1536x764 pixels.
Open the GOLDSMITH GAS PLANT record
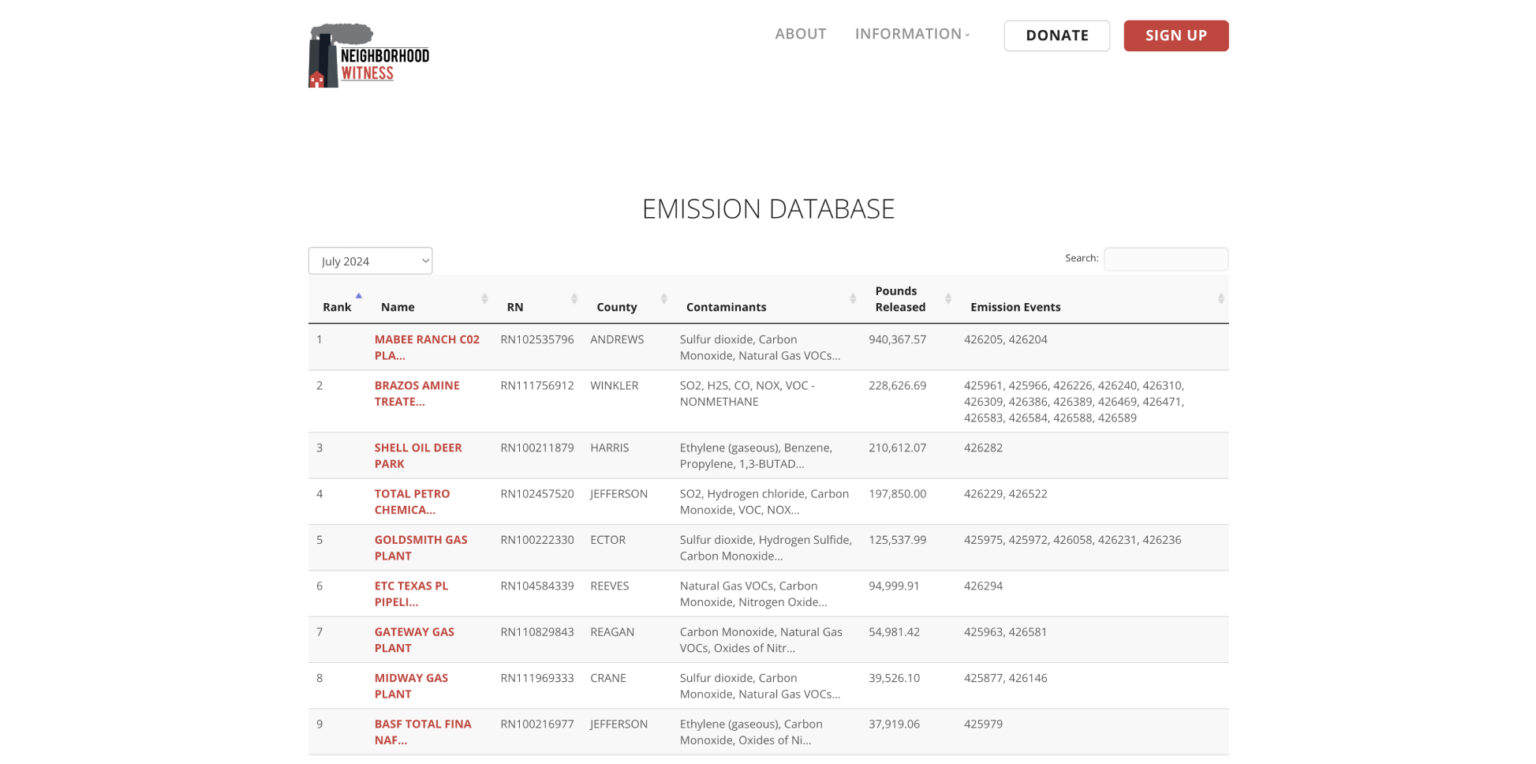420,547
